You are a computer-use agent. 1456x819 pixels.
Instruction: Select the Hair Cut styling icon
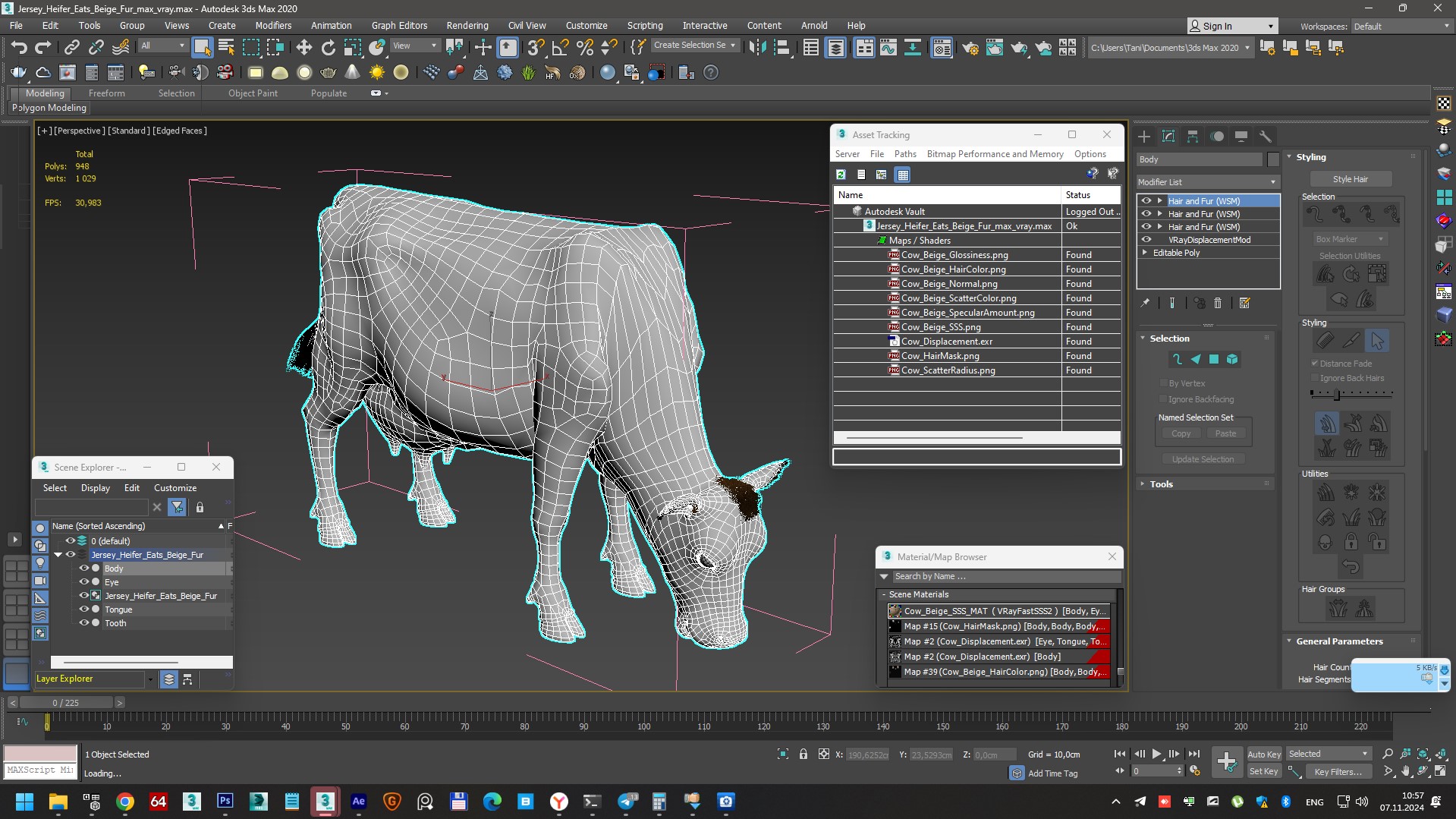pyautogui.click(x=1351, y=341)
